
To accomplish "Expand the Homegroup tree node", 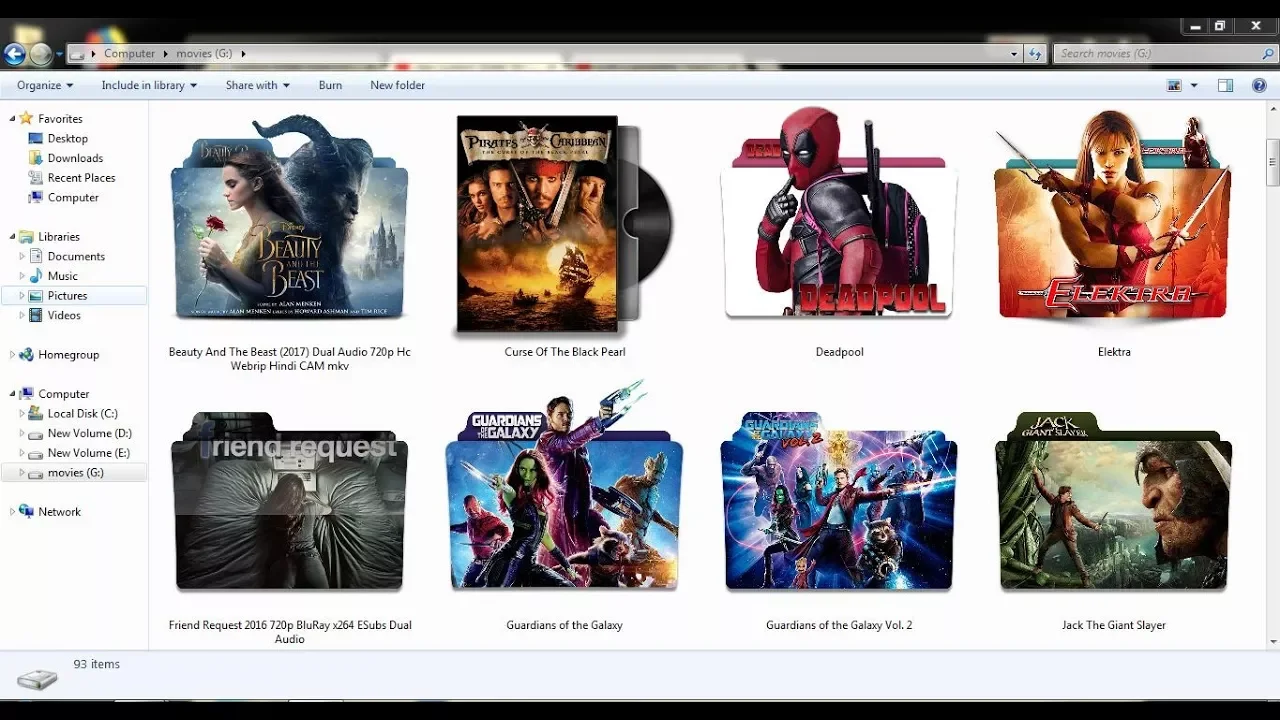I will click(12, 355).
